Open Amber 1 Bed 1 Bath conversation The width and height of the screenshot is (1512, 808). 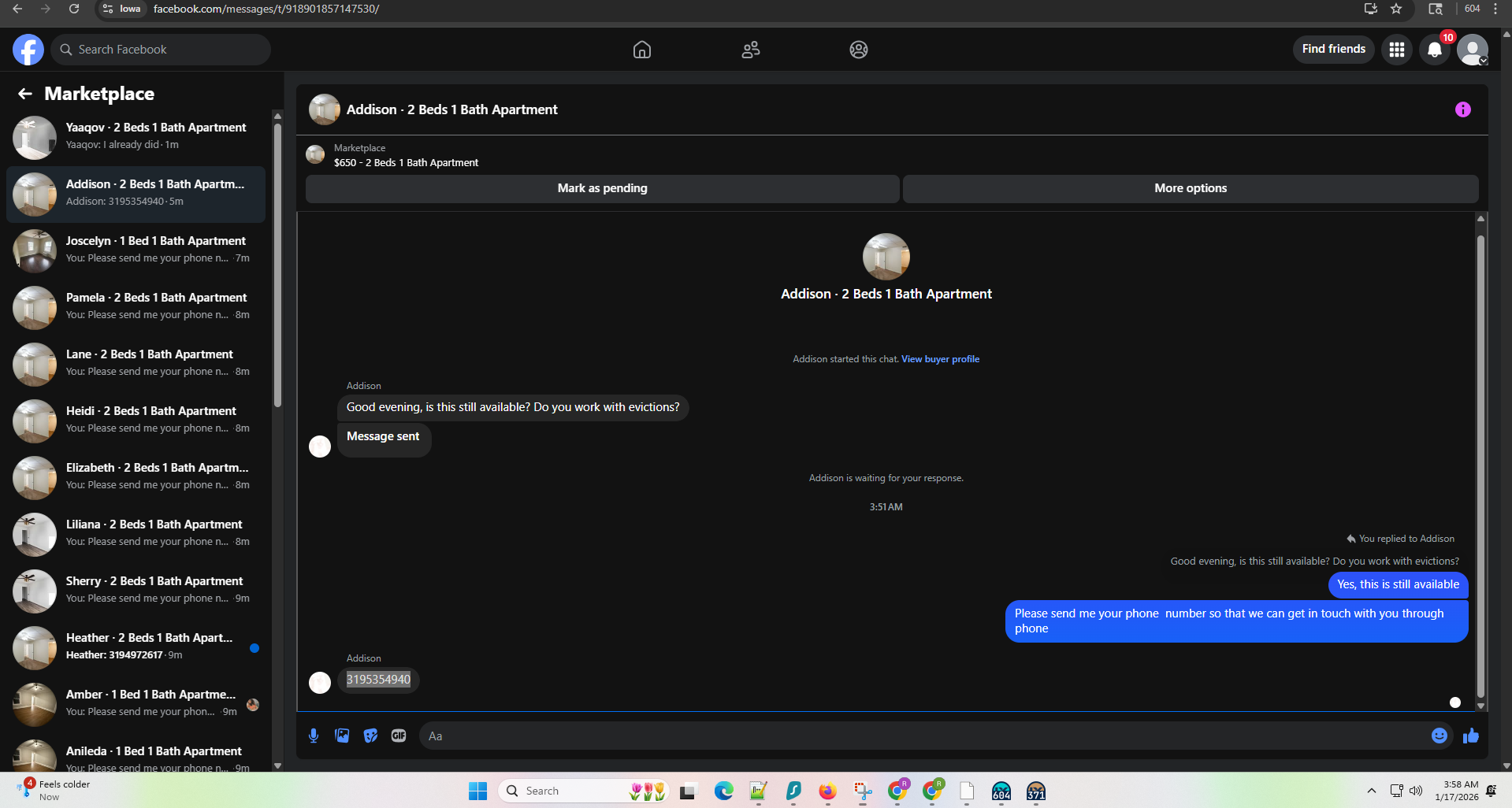click(136, 704)
